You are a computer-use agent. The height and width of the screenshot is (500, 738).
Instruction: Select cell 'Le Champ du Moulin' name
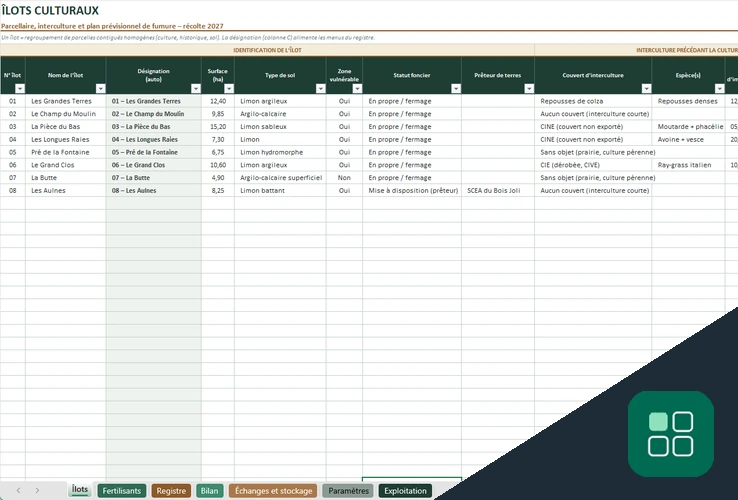click(66, 113)
